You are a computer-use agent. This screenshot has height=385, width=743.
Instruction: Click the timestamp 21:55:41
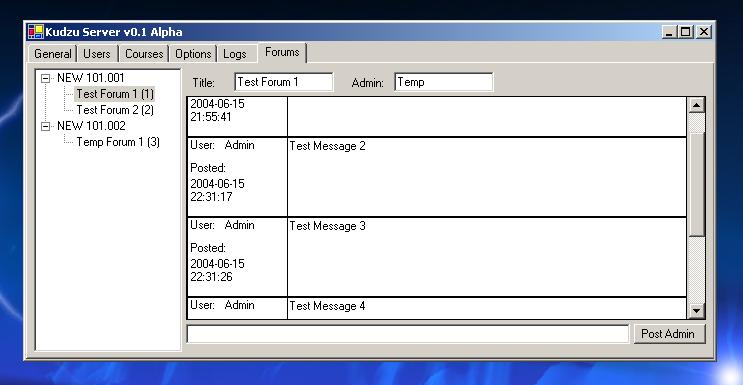tap(211, 117)
